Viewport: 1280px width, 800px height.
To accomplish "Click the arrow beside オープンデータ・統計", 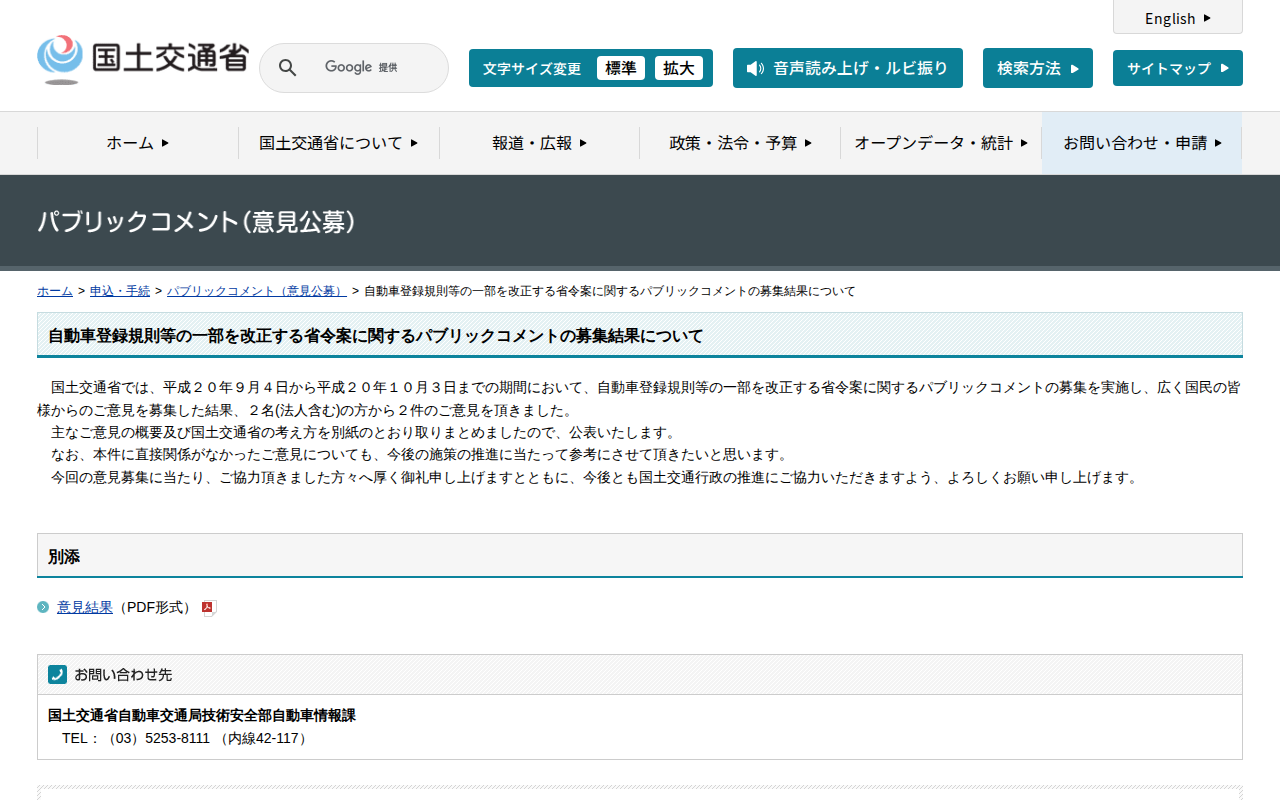I will click(1024, 143).
